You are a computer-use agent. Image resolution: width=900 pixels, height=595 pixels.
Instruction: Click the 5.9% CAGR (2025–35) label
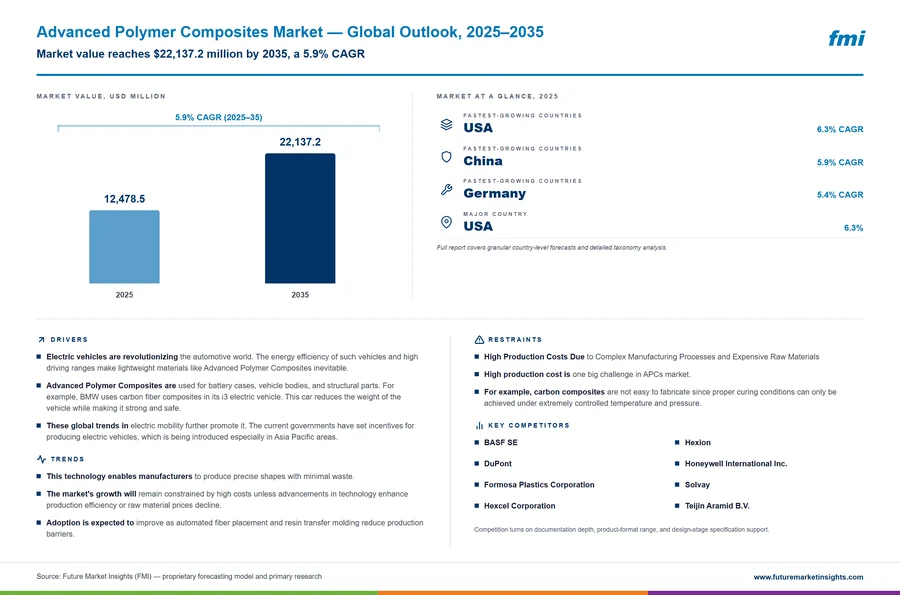point(219,117)
